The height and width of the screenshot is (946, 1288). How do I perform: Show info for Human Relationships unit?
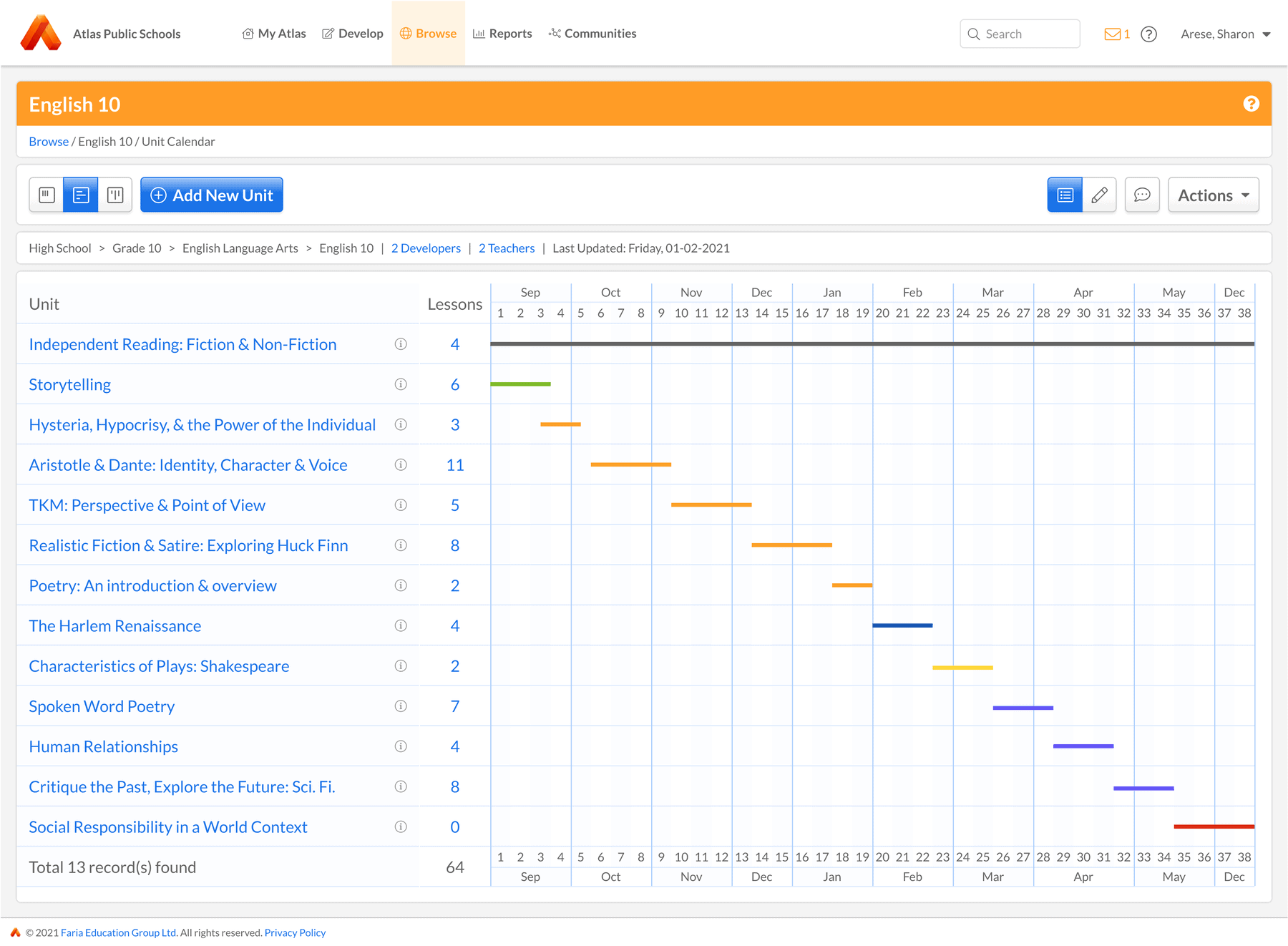tap(401, 746)
